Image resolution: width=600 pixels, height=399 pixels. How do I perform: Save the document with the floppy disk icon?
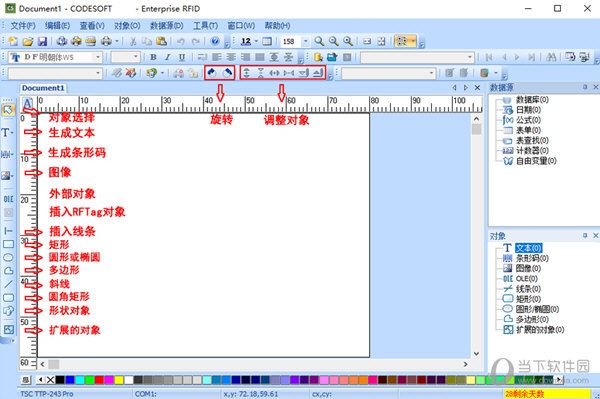click(x=42, y=41)
